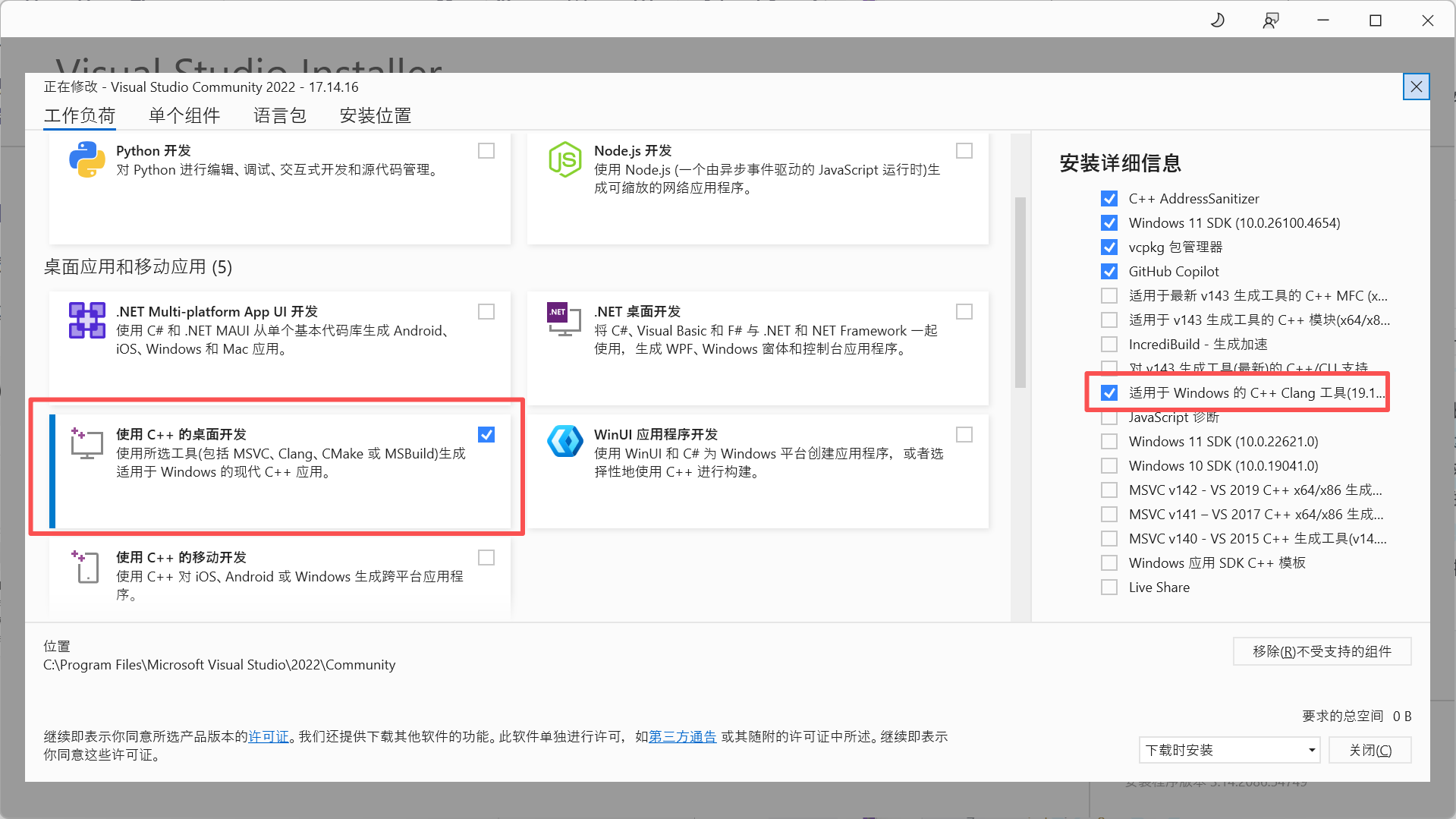Uncheck 使用 C++ 的桌面开发 workload
Viewport: 1456px width, 819px height.
(486, 435)
